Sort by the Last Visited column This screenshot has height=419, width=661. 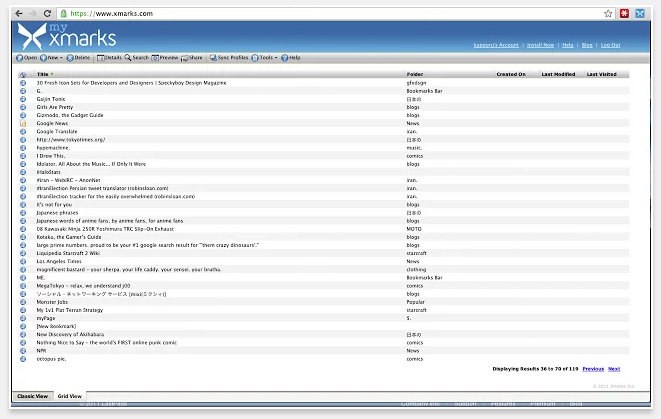pyautogui.click(x=602, y=74)
